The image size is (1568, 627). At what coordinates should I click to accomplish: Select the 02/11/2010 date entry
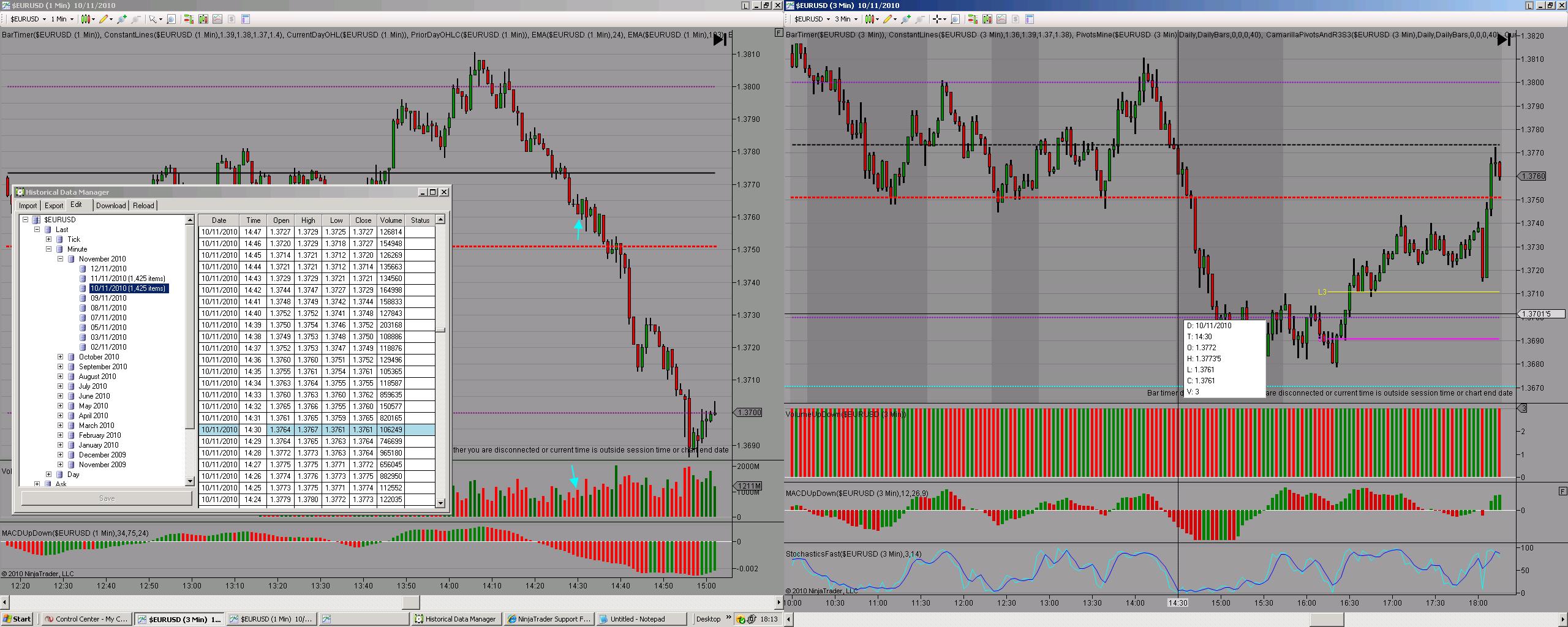pyautogui.click(x=108, y=347)
